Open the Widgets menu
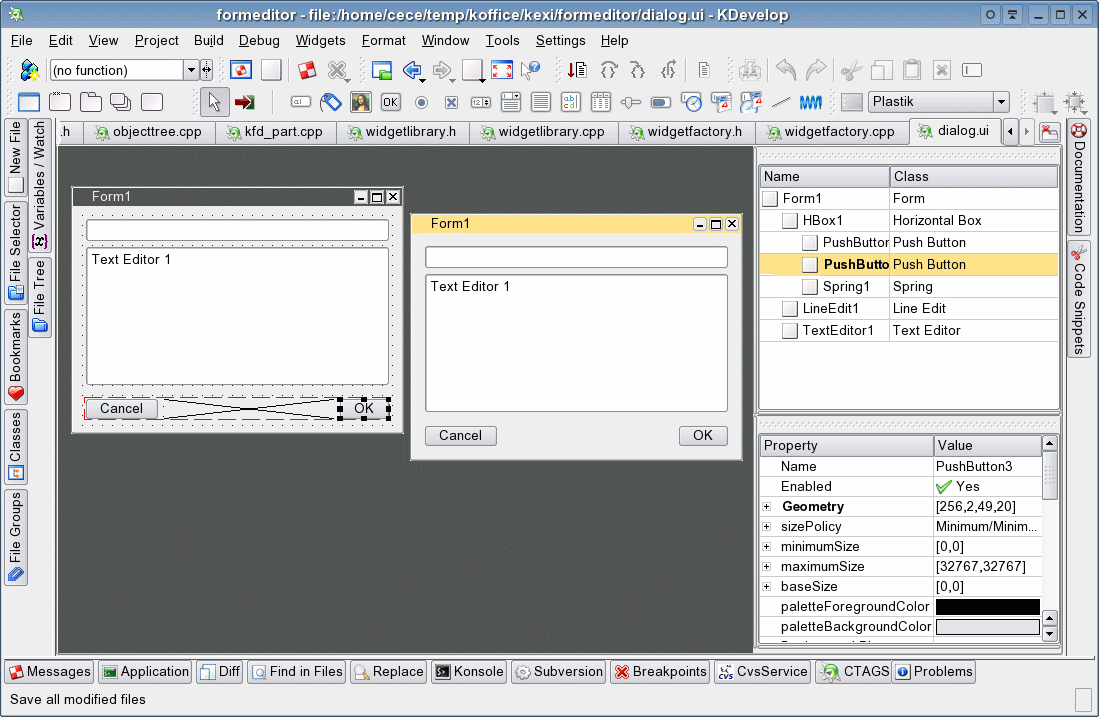1099x717 pixels. 320,41
